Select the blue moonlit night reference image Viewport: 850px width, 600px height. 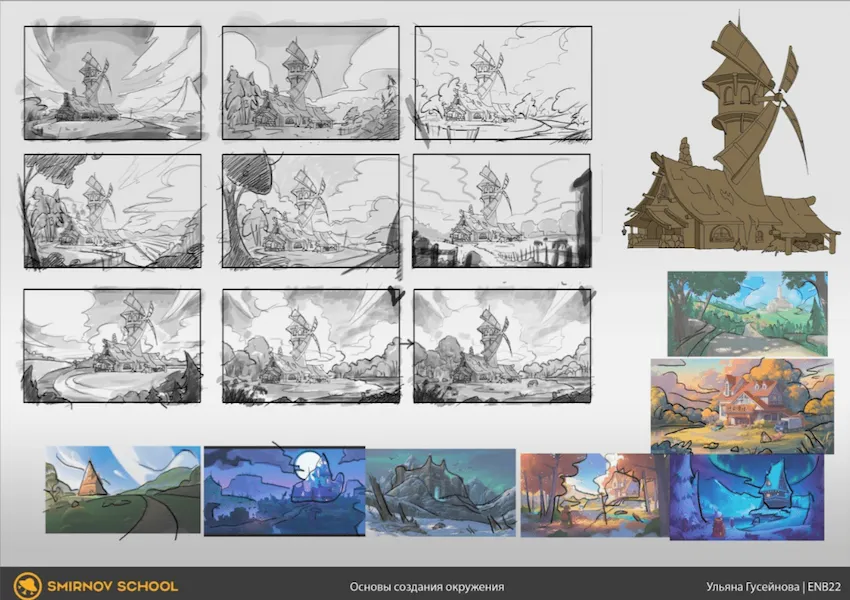click(284, 491)
